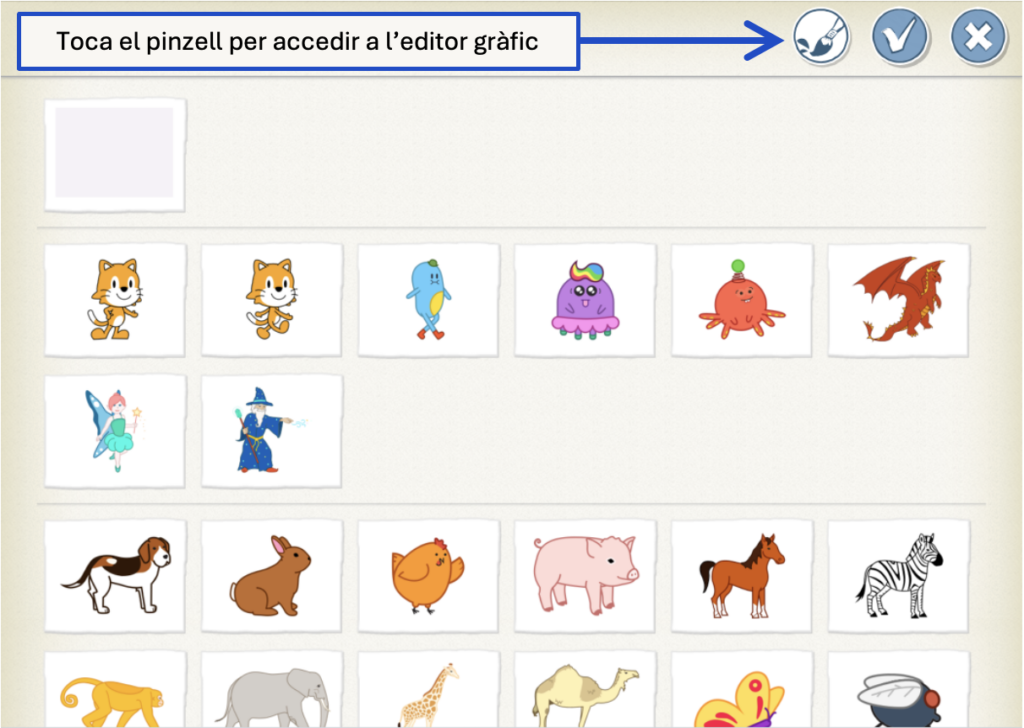
Task: Select the blank empty character tile
Action: tap(114, 153)
